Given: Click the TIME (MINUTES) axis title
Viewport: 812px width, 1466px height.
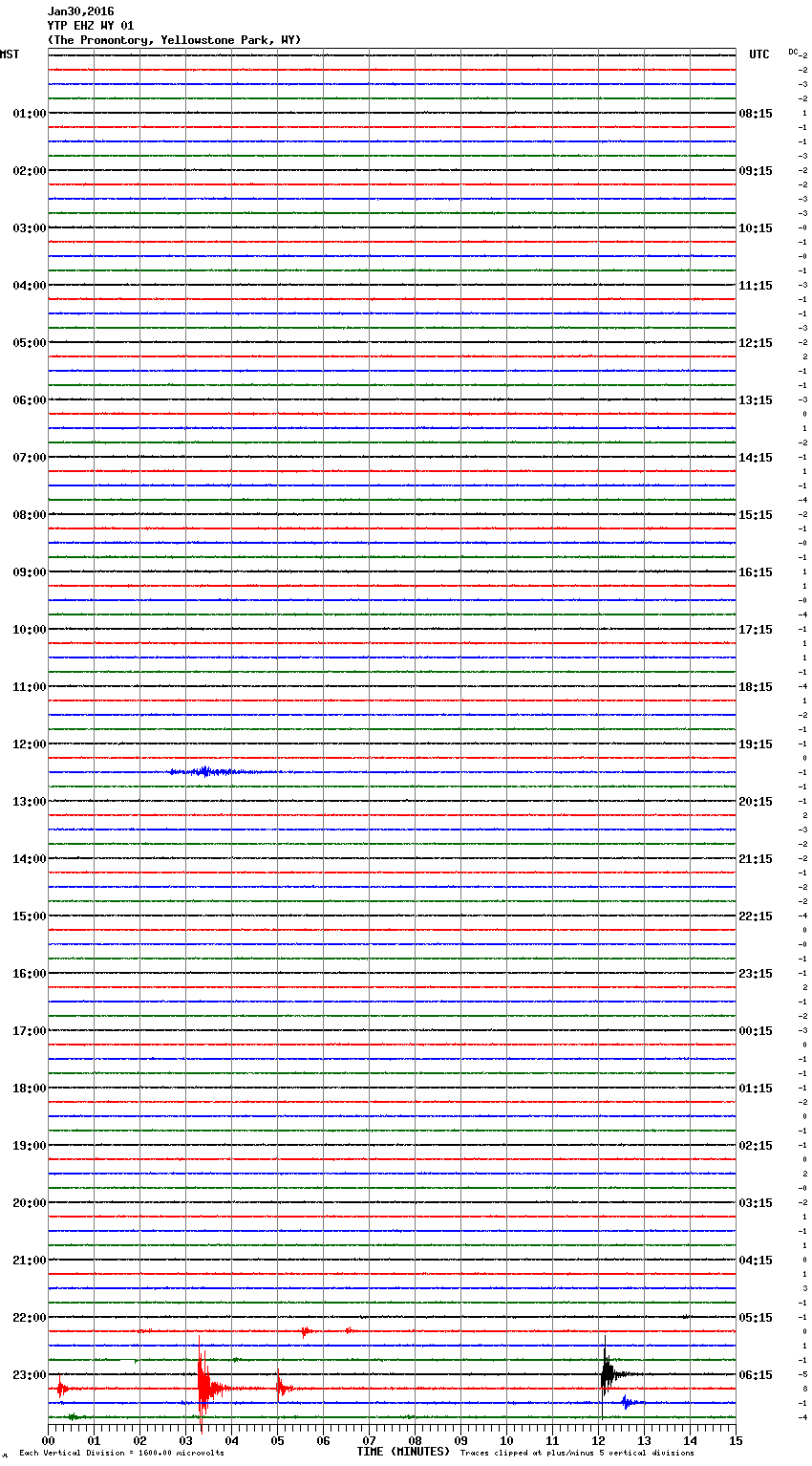Looking at the screenshot, I should 403,1452.
